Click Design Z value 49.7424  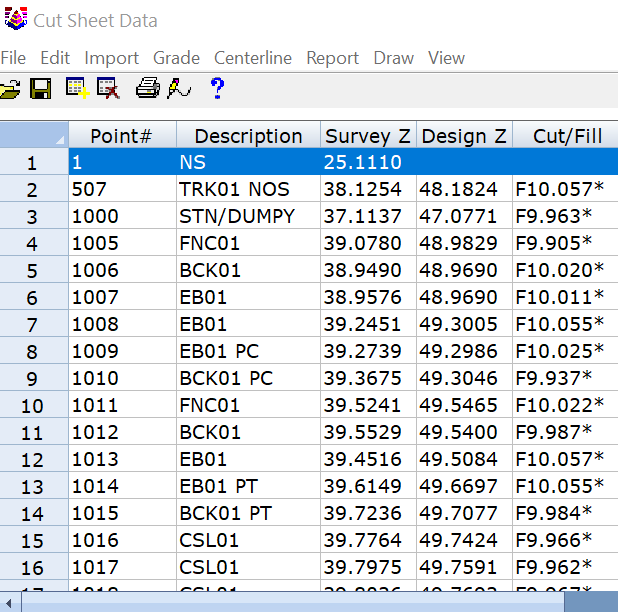coord(464,540)
